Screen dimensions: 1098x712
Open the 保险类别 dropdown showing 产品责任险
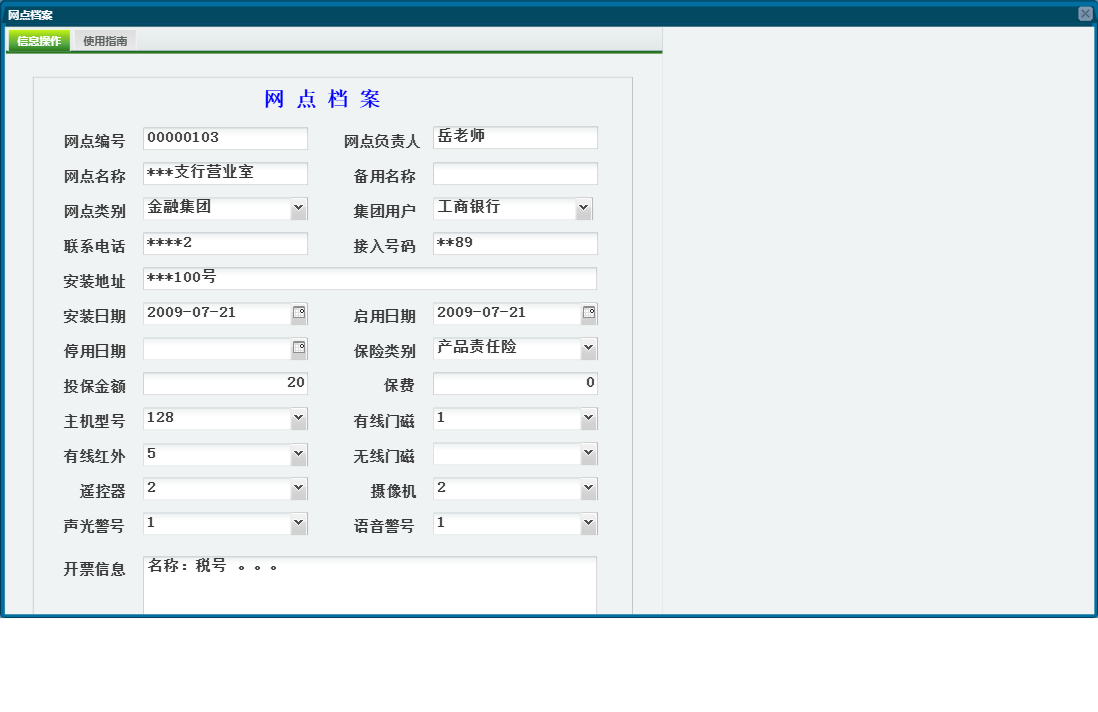point(588,348)
